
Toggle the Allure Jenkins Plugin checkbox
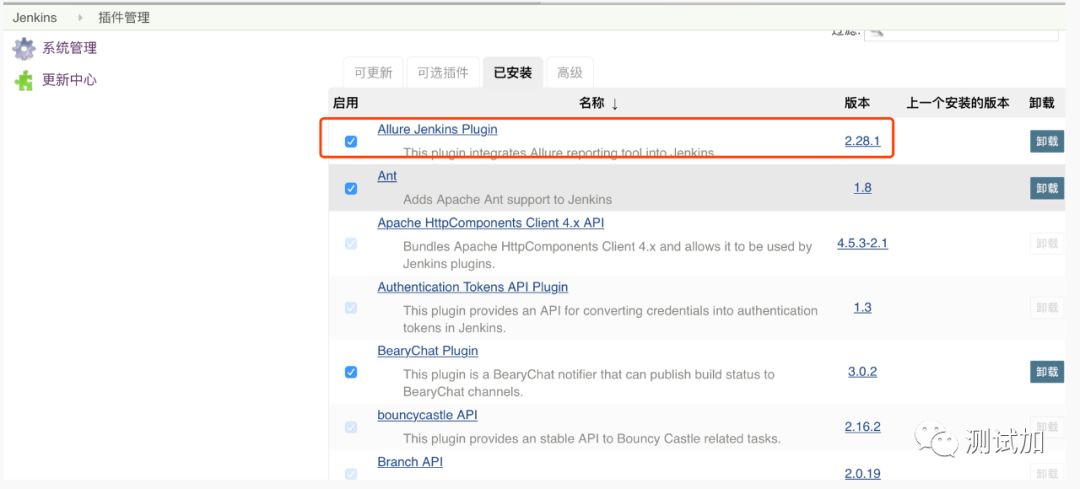351,141
